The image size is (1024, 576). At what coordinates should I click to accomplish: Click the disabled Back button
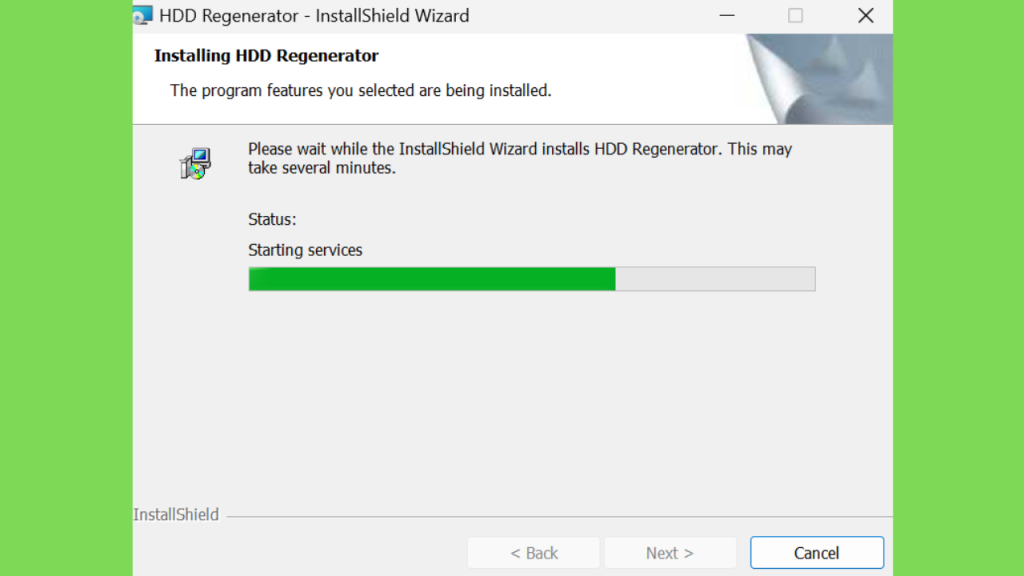pos(534,552)
